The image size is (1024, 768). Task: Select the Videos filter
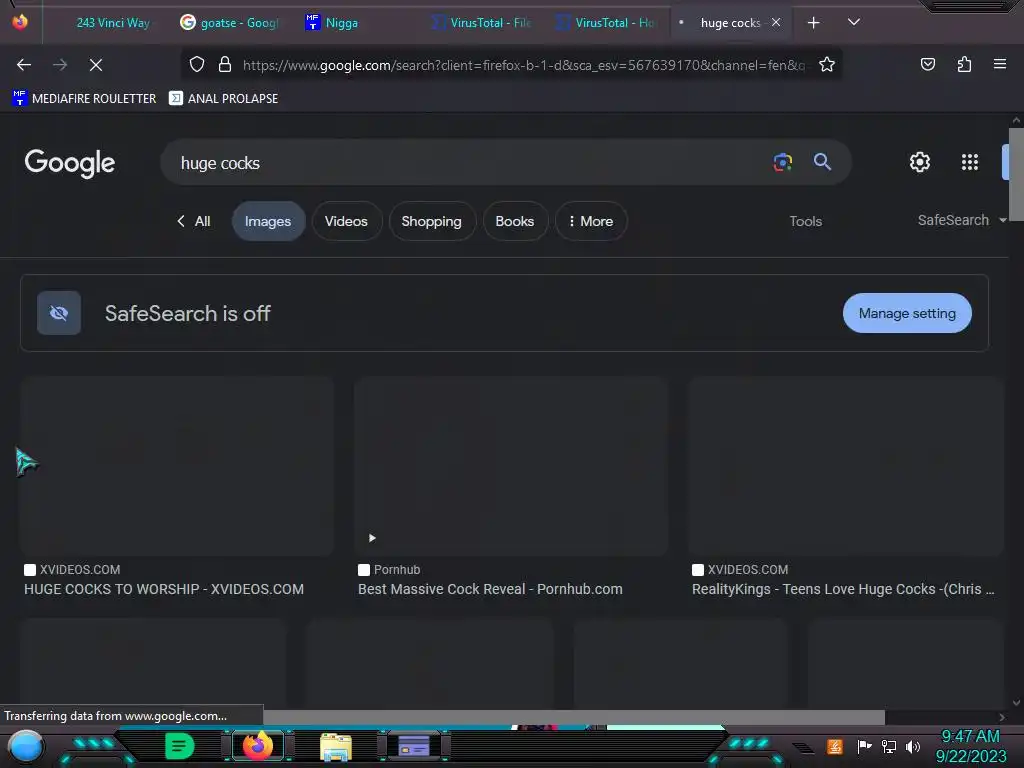(x=346, y=221)
